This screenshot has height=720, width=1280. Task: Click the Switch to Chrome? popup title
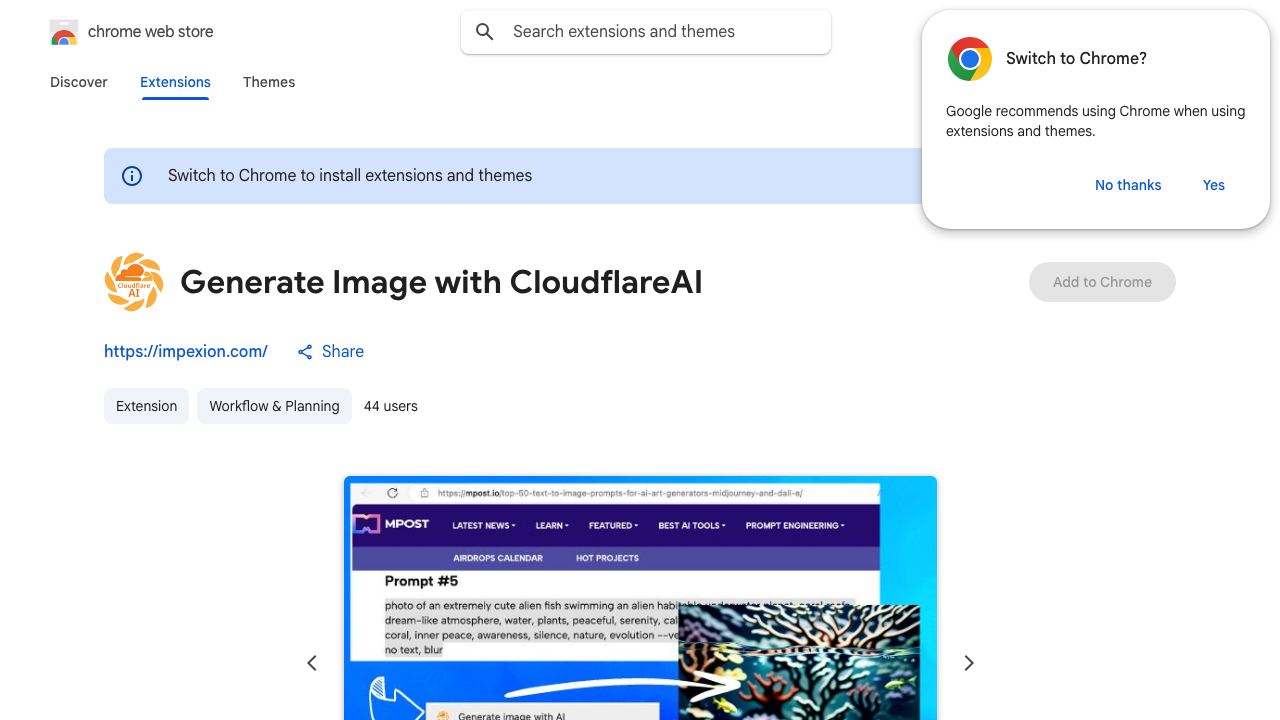click(x=1076, y=59)
